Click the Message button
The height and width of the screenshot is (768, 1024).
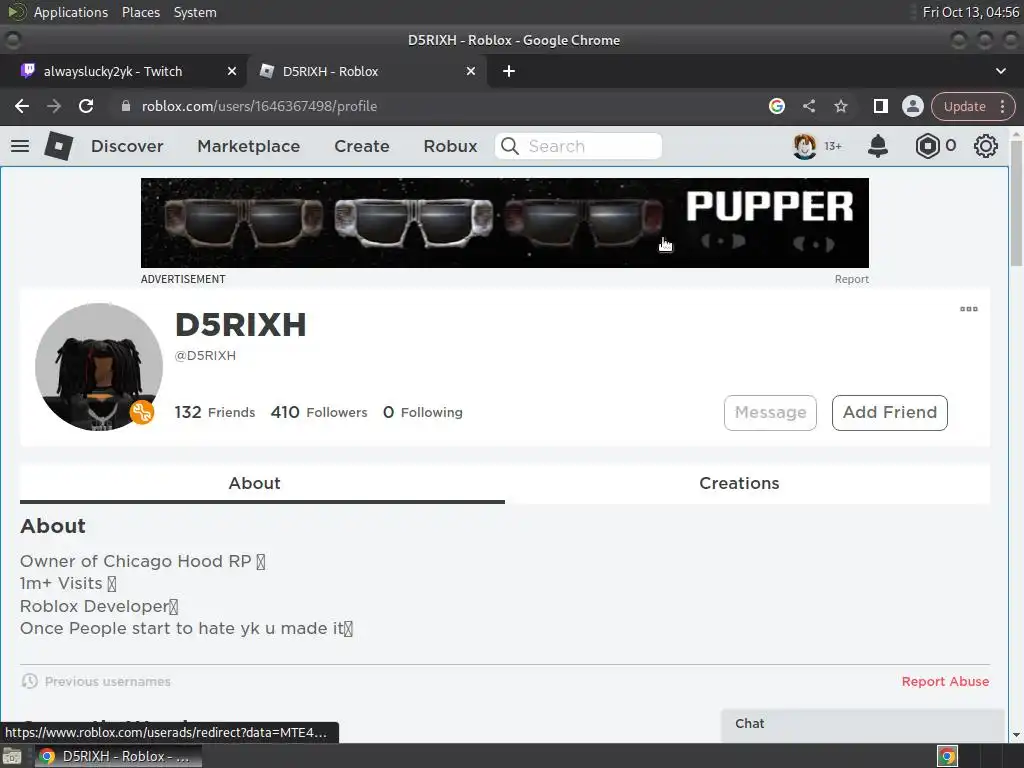click(x=771, y=413)
